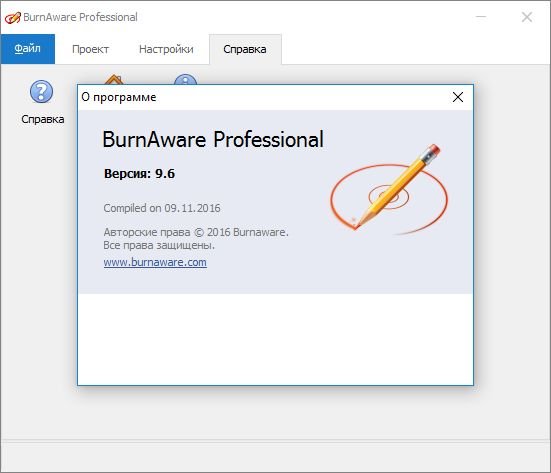551x473 pixels.
Task: Minimize the BurnAware Professional window
Action: [x=481, y=17]
